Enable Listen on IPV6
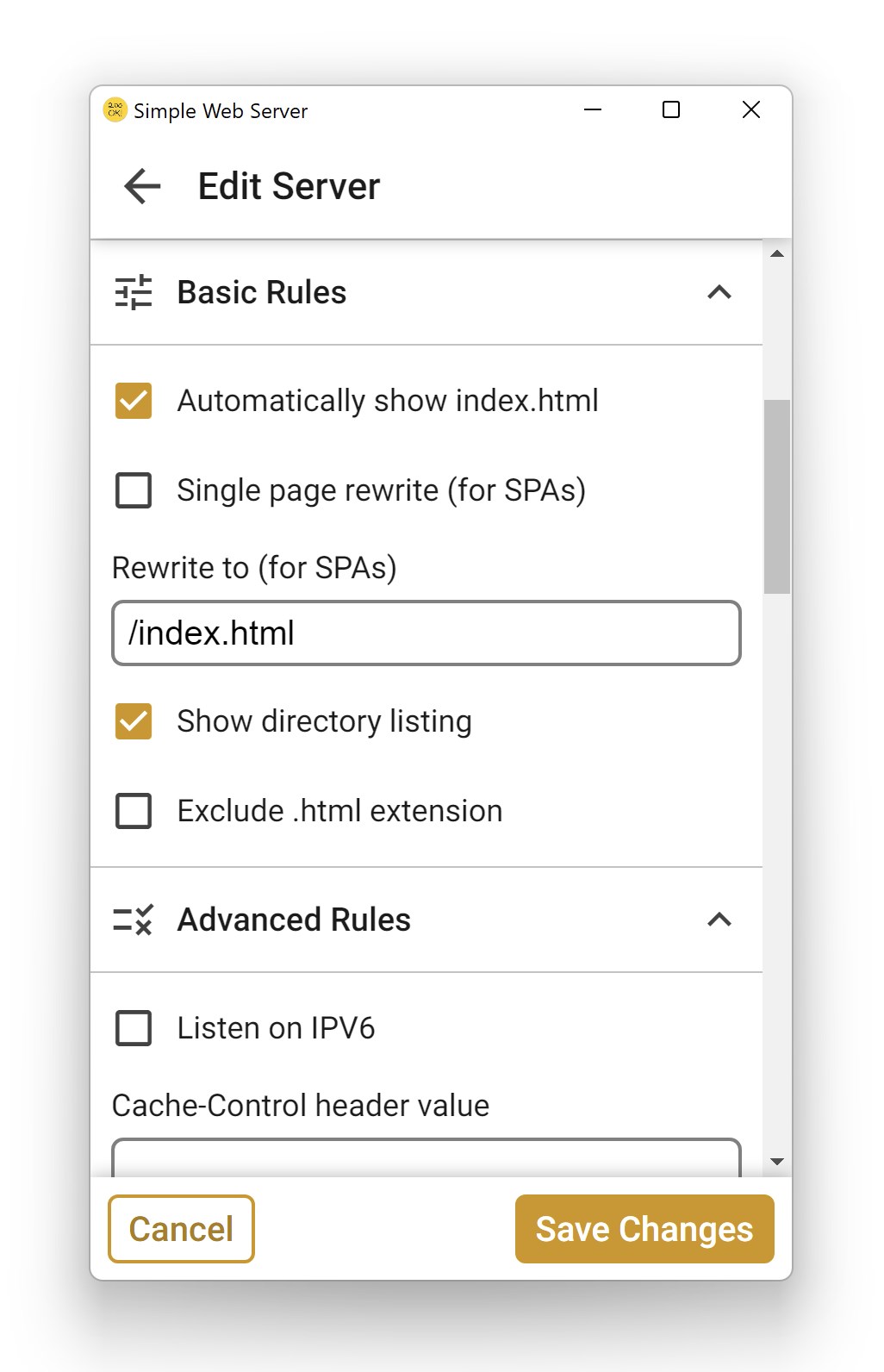Screen dimensions: 884x1372 point(134,1028)
